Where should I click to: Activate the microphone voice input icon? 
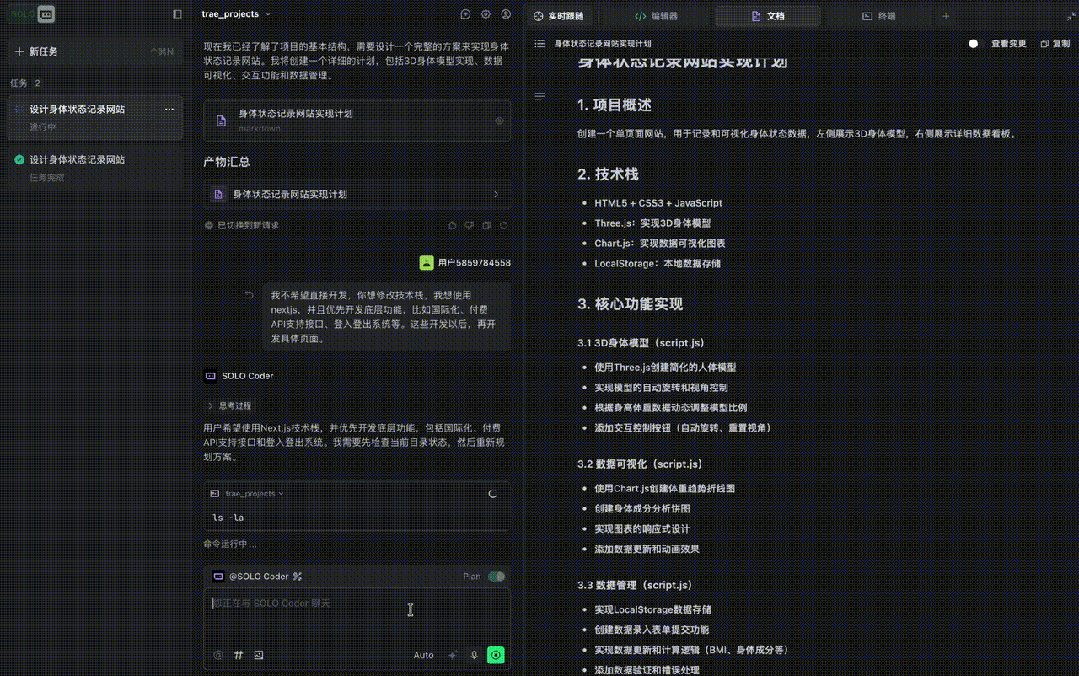click(473, 655)
